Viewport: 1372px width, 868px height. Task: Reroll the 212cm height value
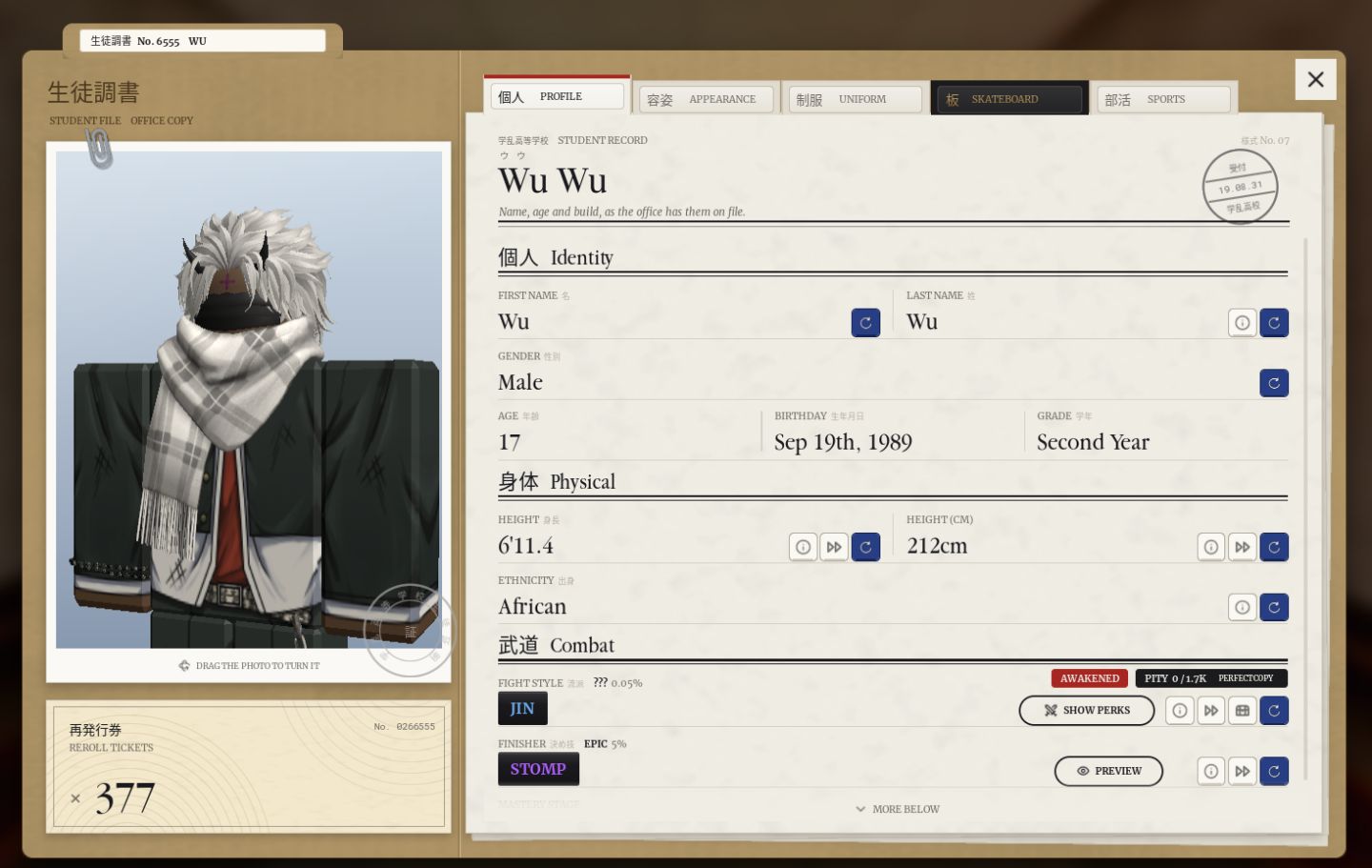1274,547
